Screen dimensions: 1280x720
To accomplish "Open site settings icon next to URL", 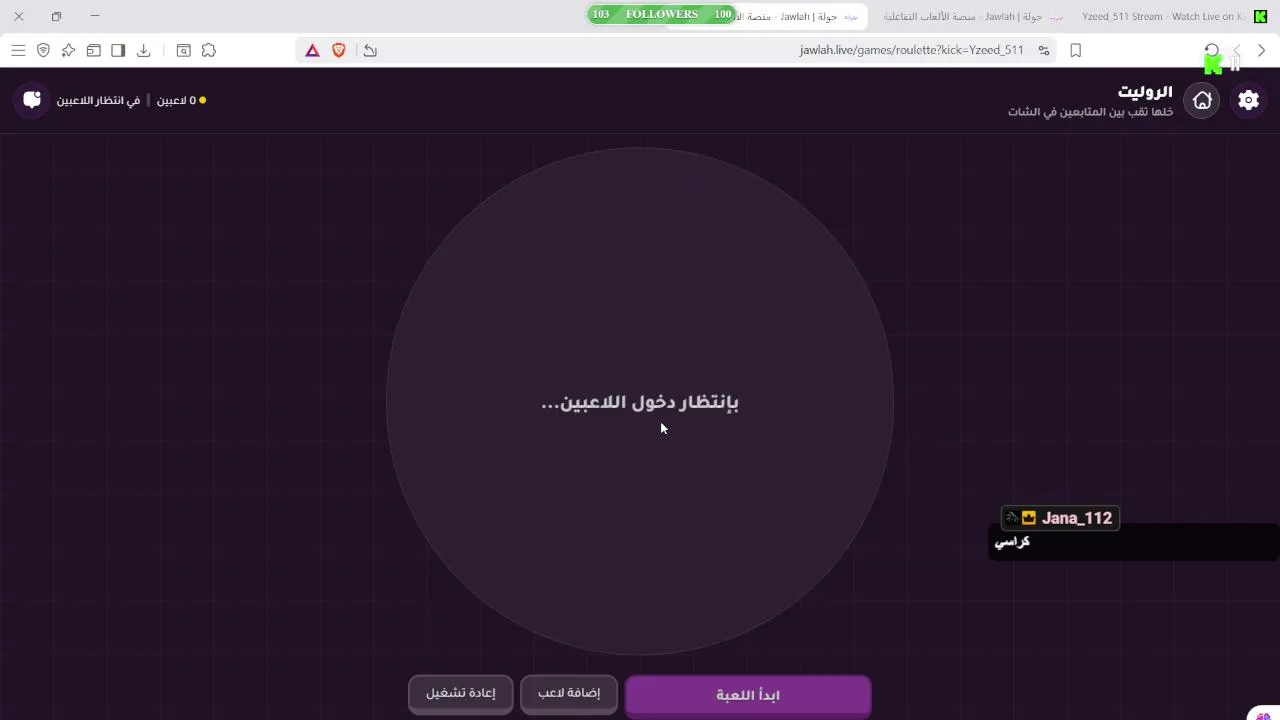I will [x=1044, y=50].
